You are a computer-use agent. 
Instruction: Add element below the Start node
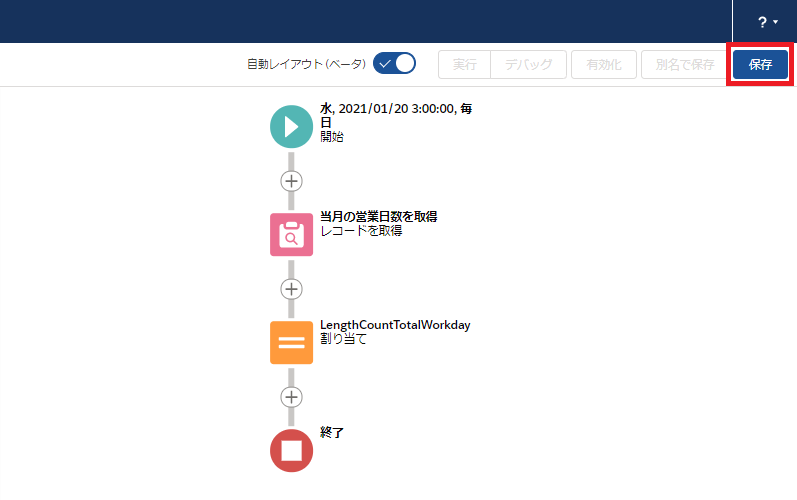click(291, 181)
